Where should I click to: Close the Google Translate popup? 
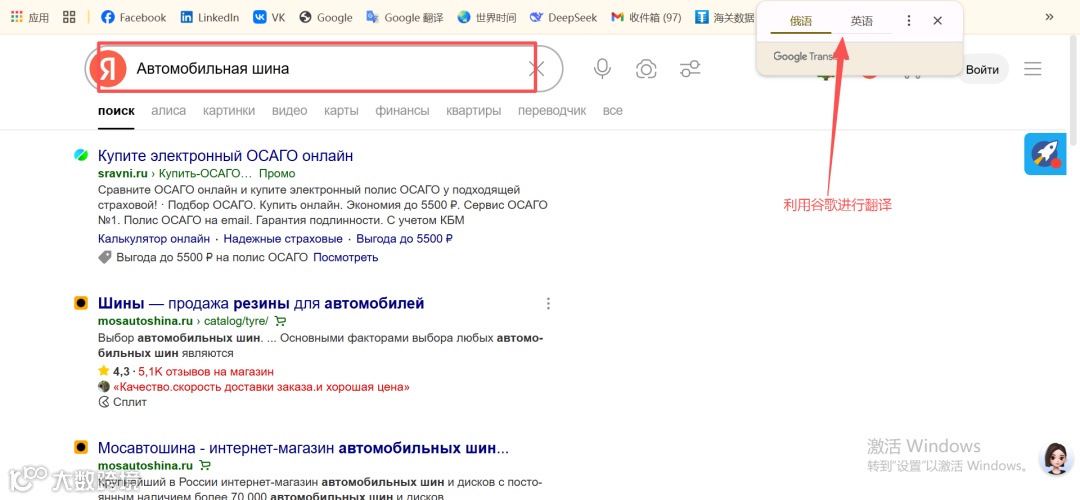(x=937, y=21)
